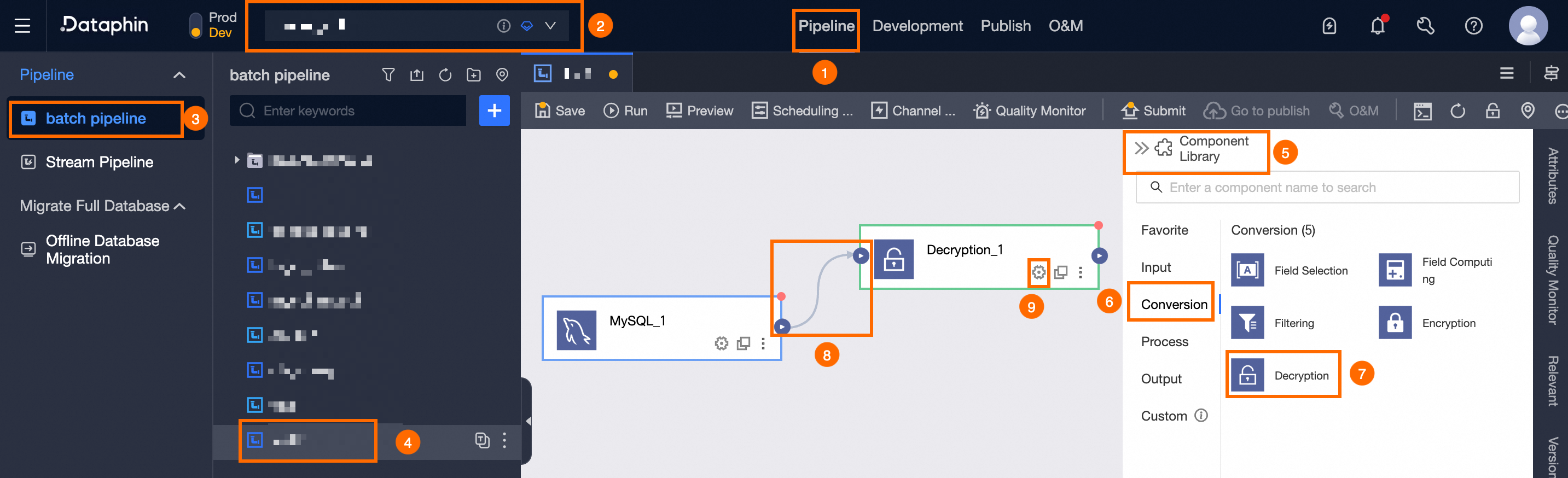
Task: Open the help question mark icon
Action: click(x=1474, y=26)
